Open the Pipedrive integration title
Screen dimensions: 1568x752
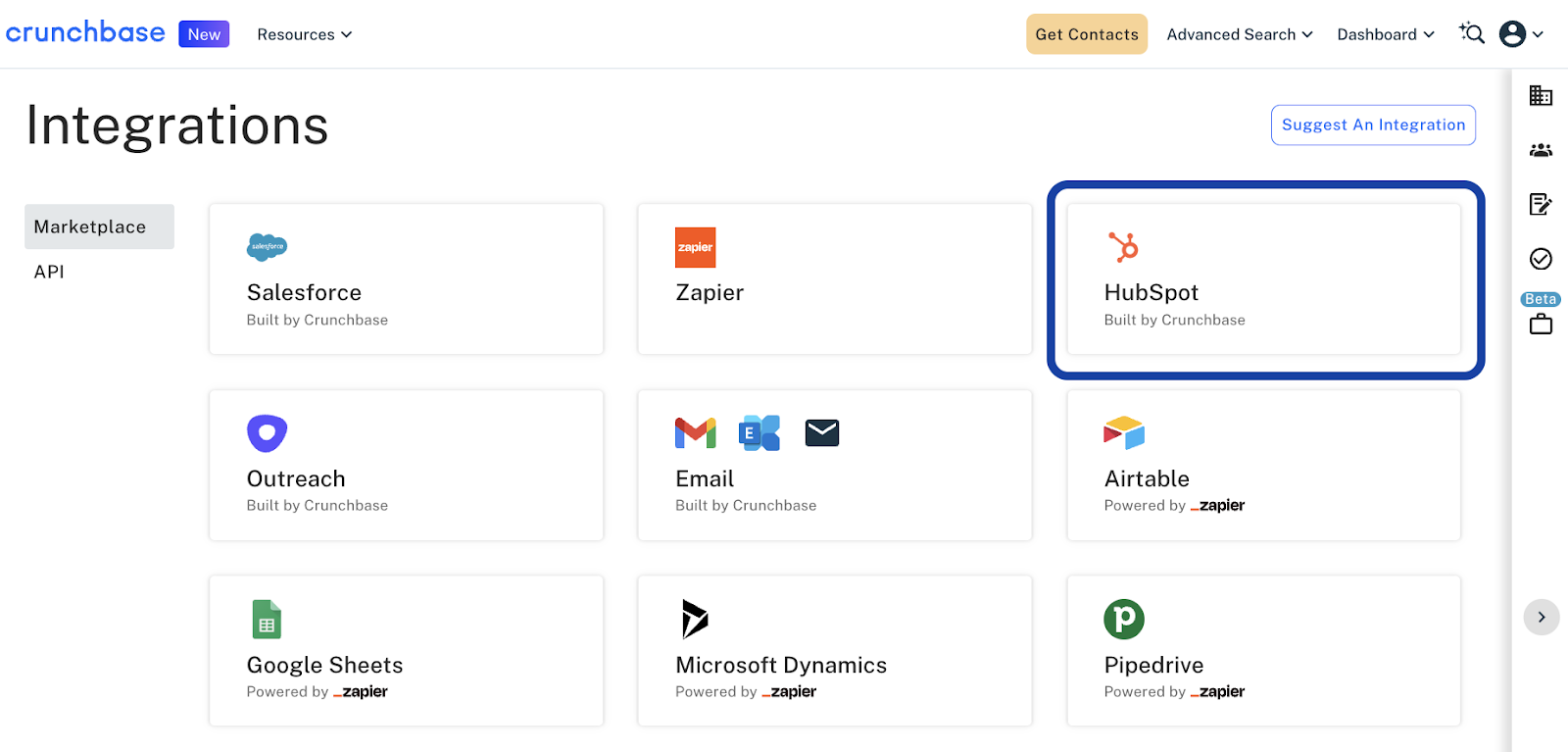[1153, 665]
